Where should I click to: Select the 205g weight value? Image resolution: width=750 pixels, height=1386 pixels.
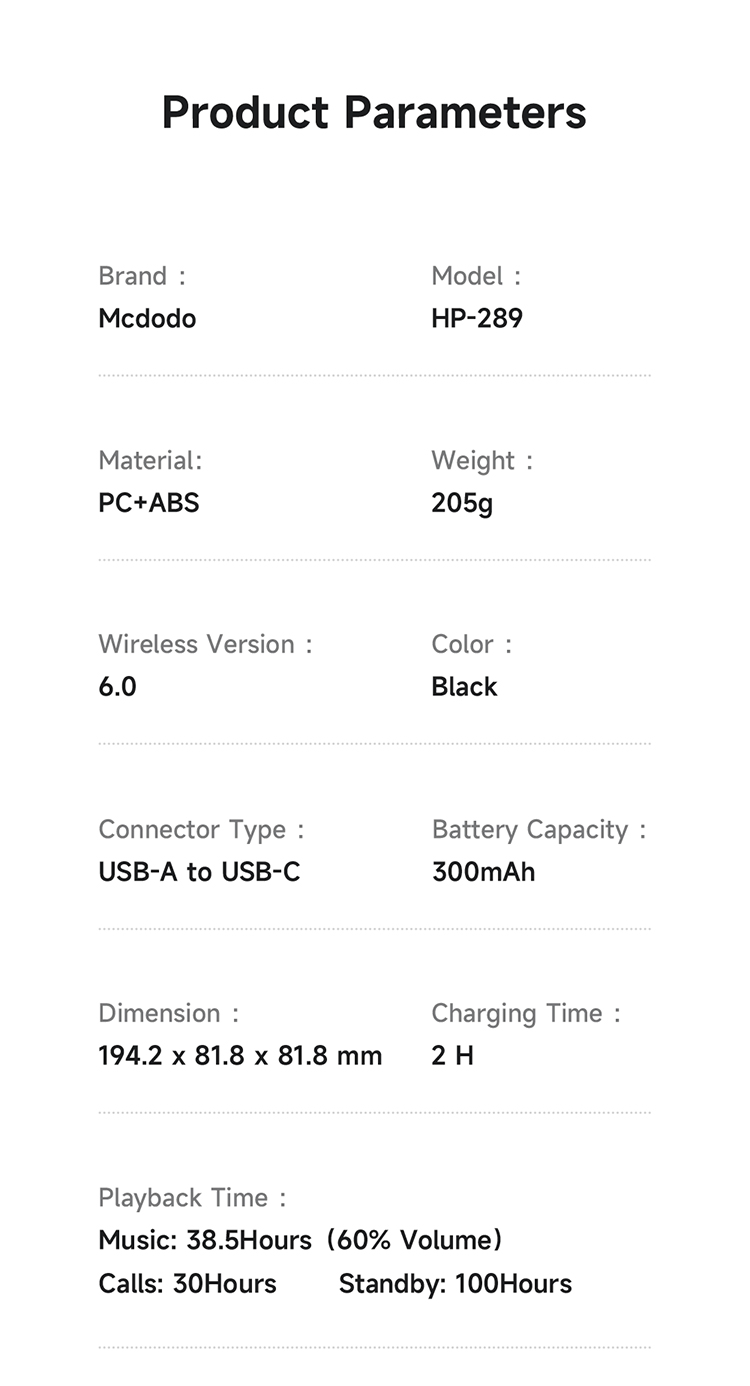pyautogui.click(x=462, y=503)
